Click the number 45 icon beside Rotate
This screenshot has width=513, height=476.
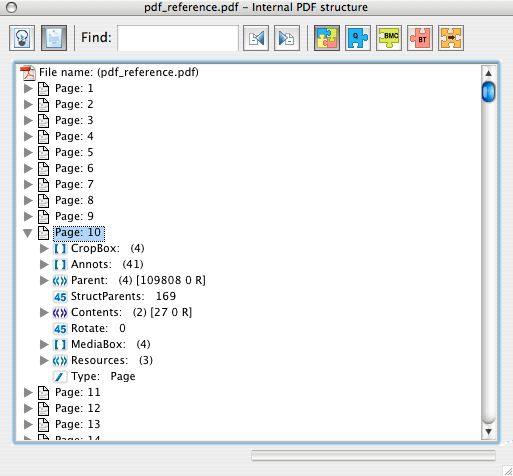[60, 329]
